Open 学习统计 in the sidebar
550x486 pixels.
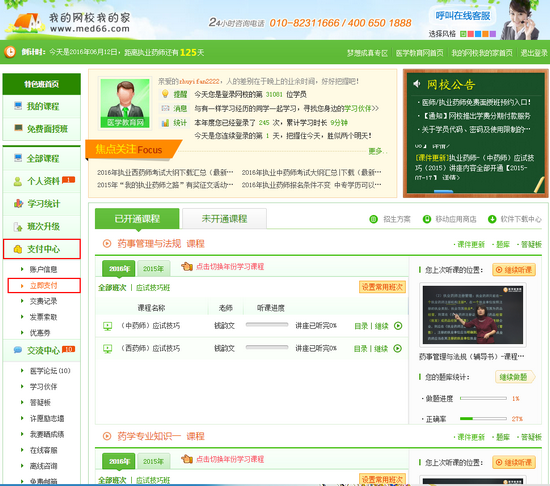pos(41,204)
